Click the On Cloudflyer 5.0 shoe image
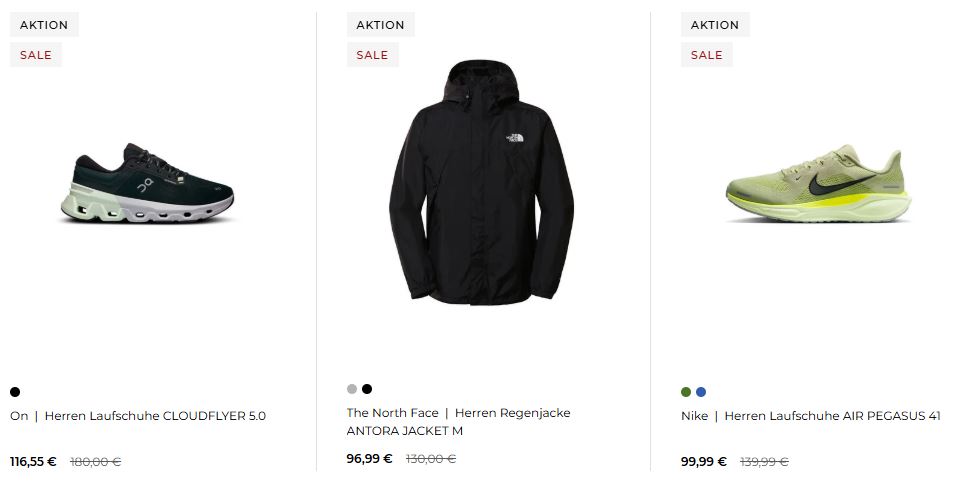The image size is (955, 486). pyautogui.click(x=147, y=184)
